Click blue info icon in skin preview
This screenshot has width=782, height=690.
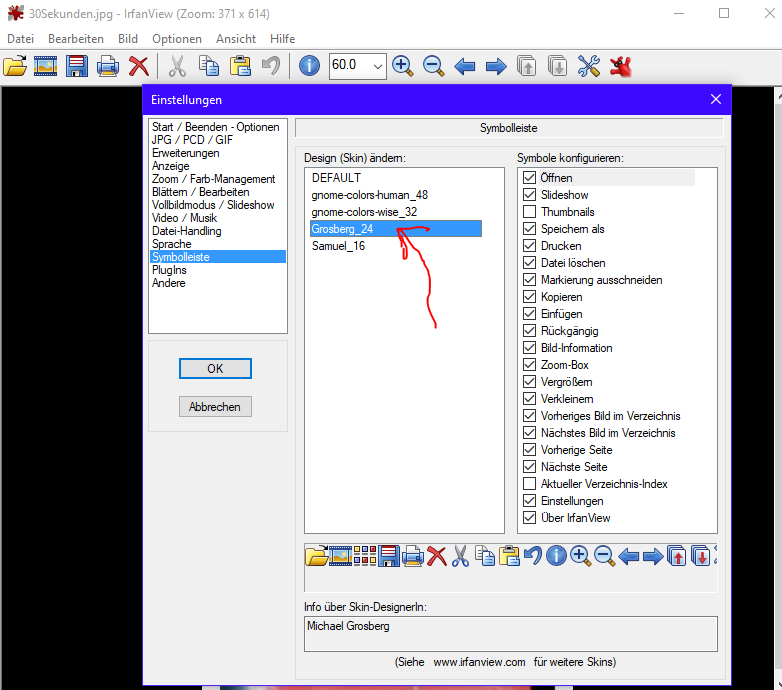[556, 555]
